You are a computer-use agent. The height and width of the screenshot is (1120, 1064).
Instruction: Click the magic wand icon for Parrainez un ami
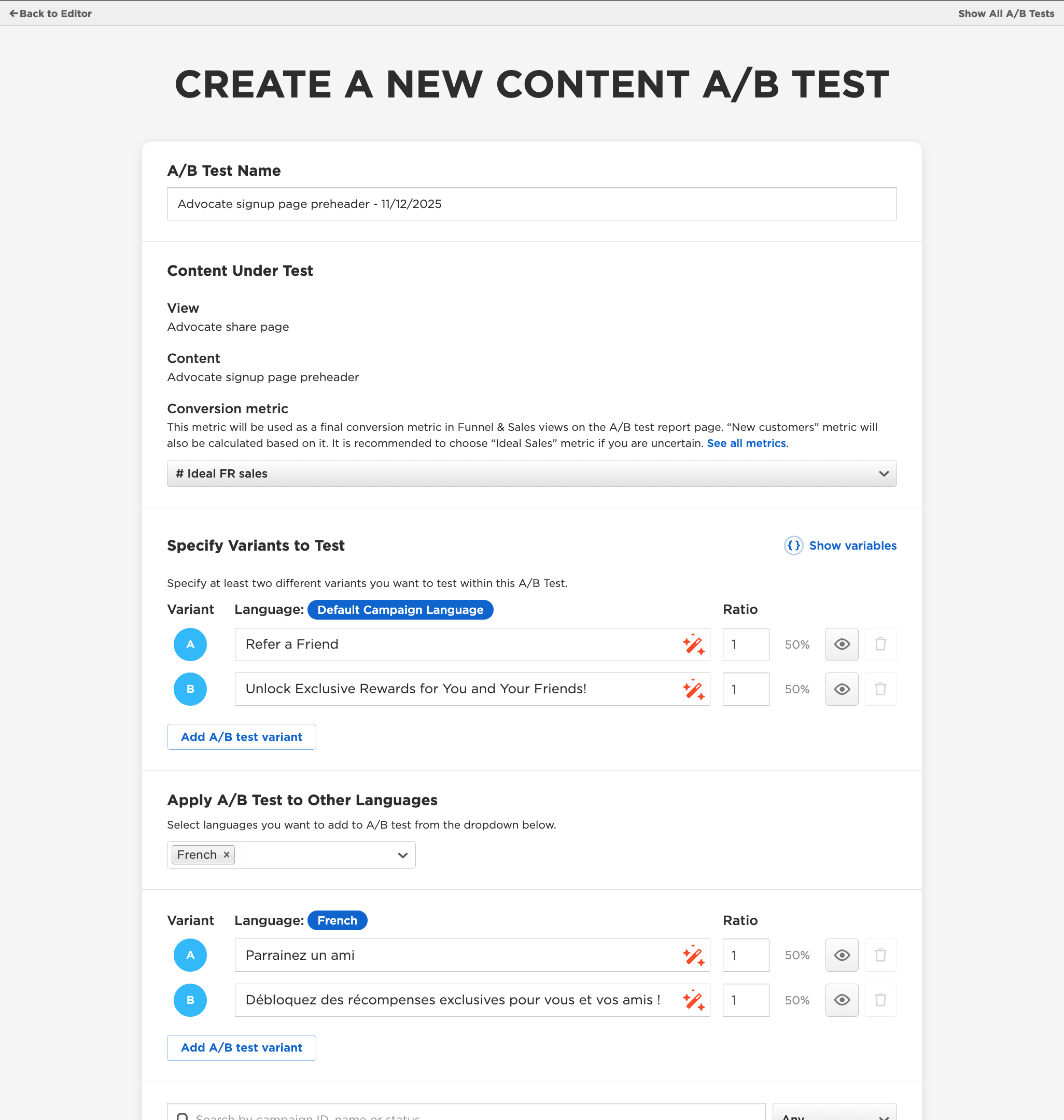(x=693, y=955)
